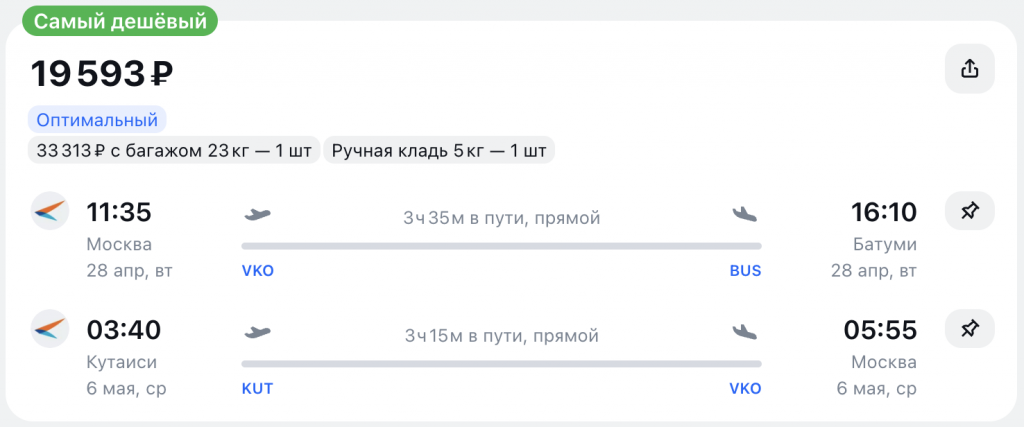Select the "Оптимальный" tag

(97, 120)
